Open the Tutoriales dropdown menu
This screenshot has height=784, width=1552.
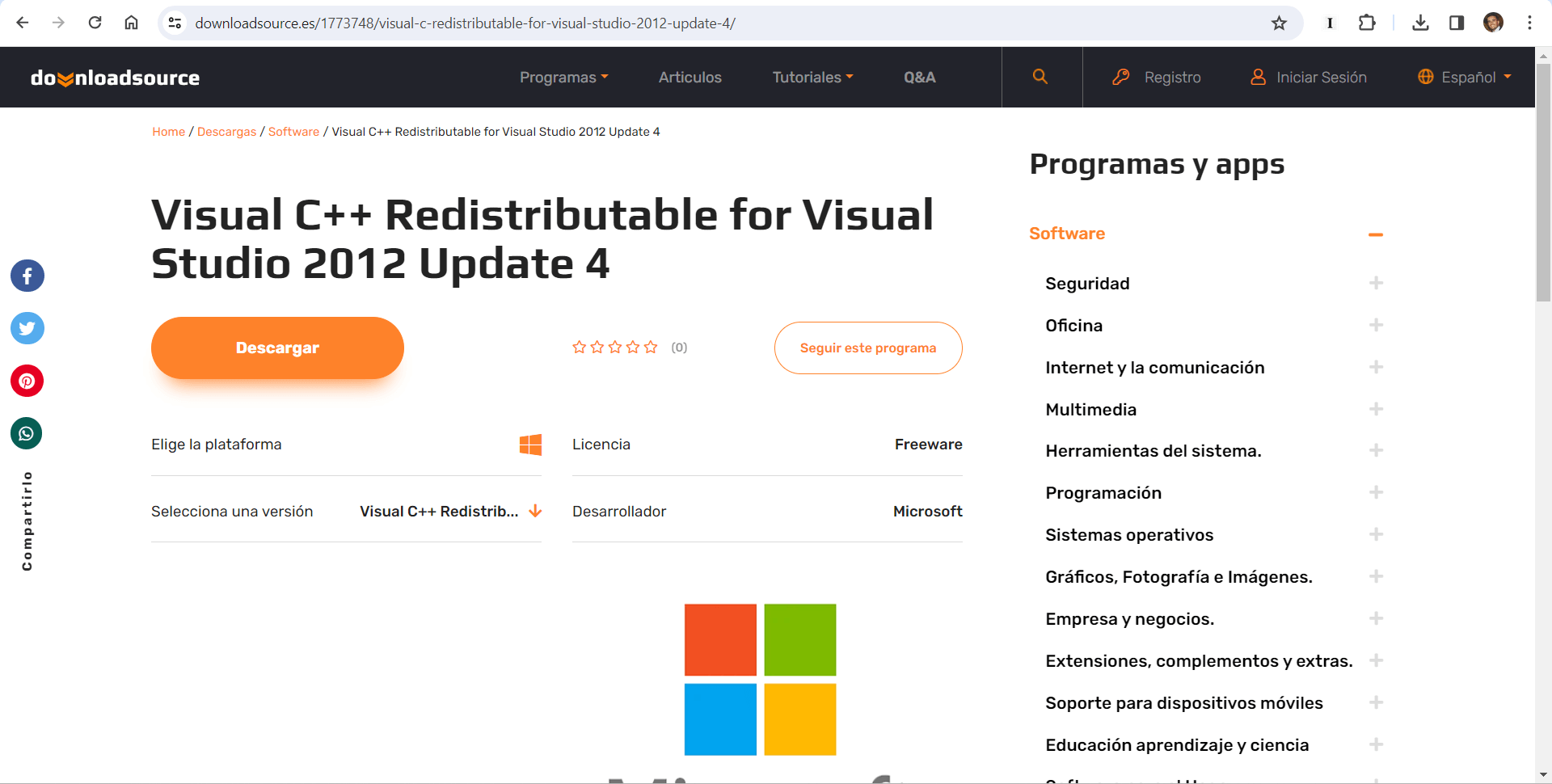(x=813, y=78)
